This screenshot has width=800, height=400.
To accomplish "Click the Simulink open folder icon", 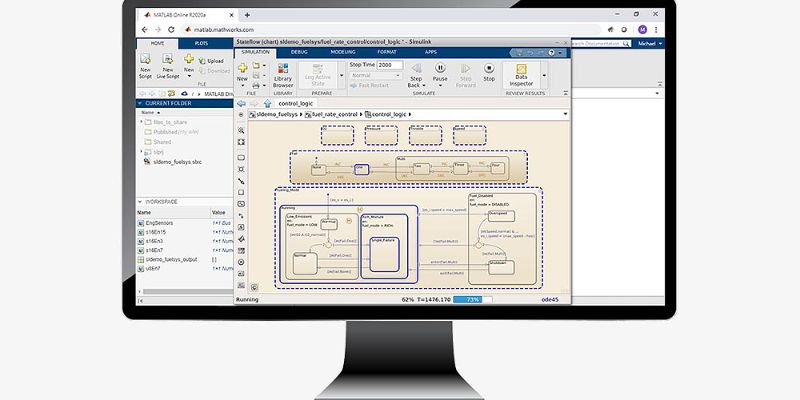I will point(256,66).
